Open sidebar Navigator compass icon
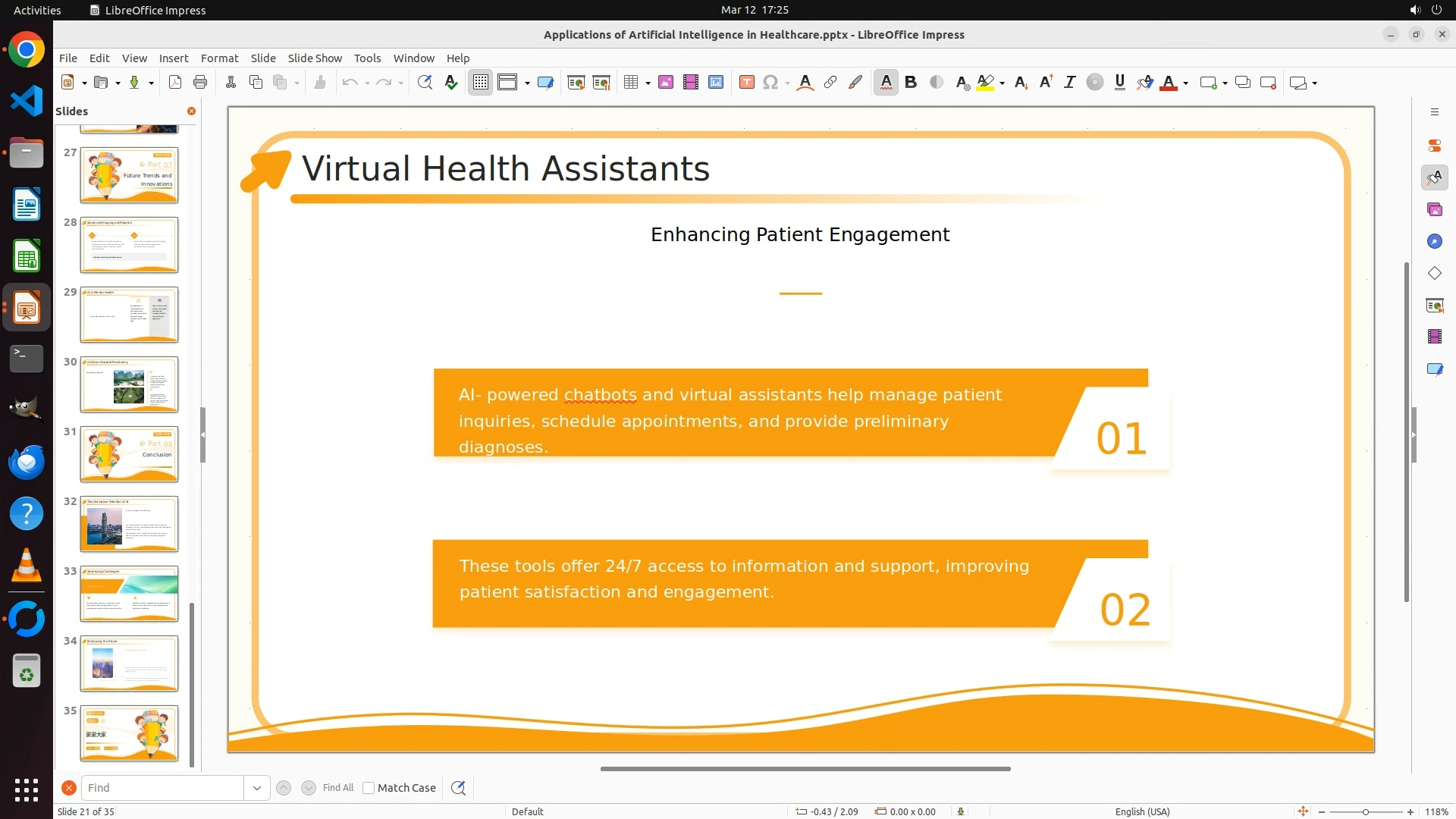Image resolution: width=1456 pixels, height=819 pixels. (x=1434, y=241)
